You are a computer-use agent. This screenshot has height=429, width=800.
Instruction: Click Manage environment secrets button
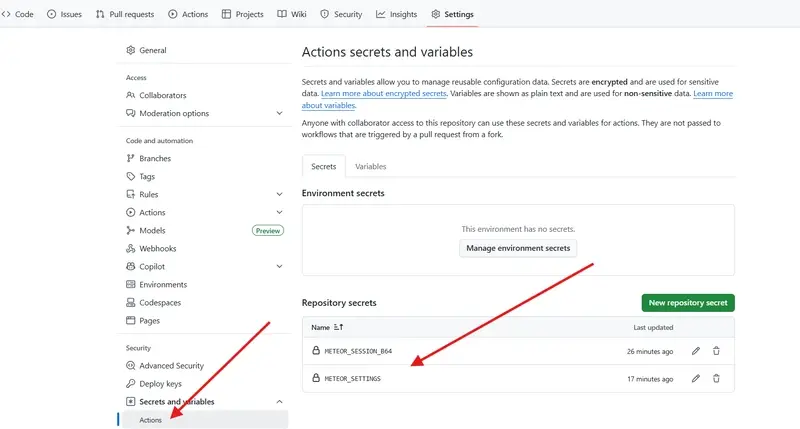[518, 248]
